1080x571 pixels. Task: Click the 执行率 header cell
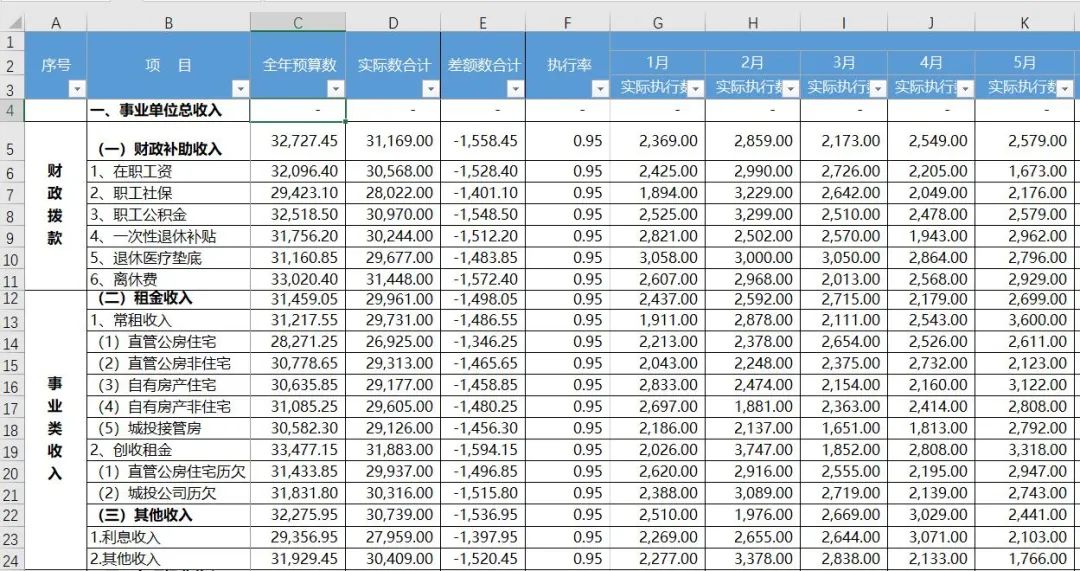tap(568, 65)
